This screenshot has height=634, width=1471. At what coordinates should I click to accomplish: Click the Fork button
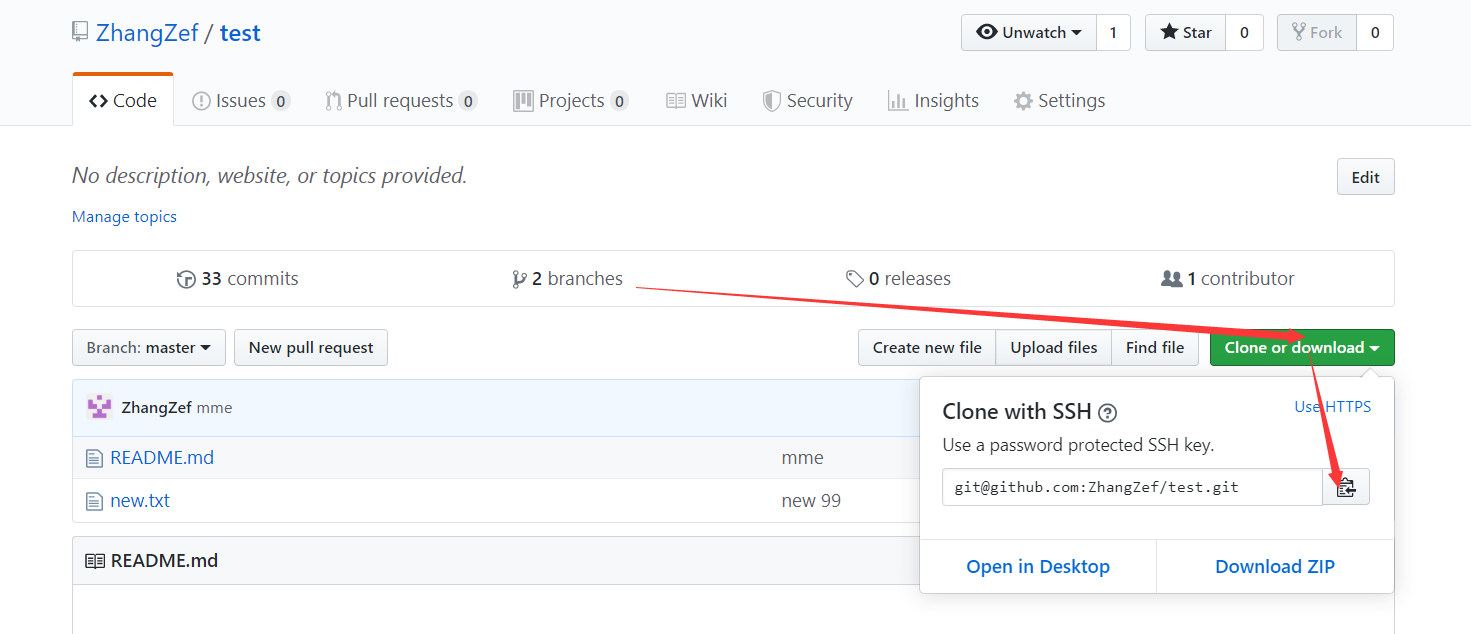pos(1317,32)
